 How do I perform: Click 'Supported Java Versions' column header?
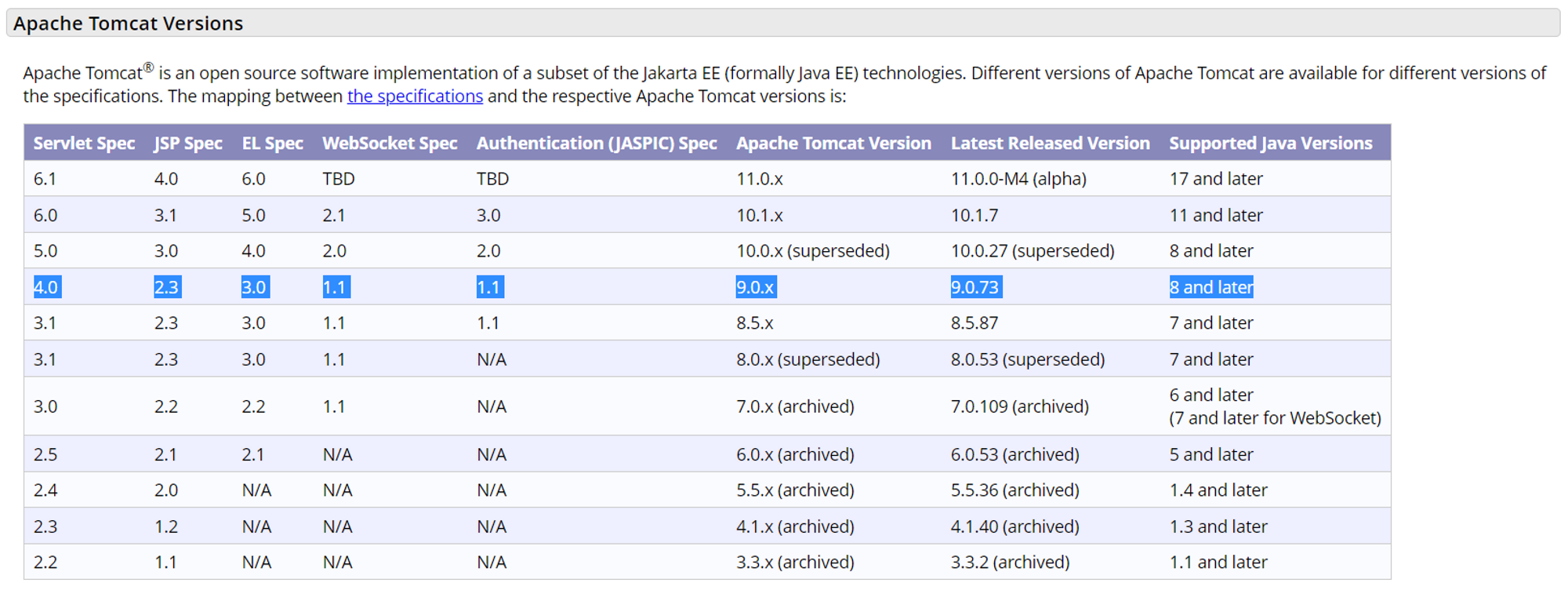(1271, 144)
